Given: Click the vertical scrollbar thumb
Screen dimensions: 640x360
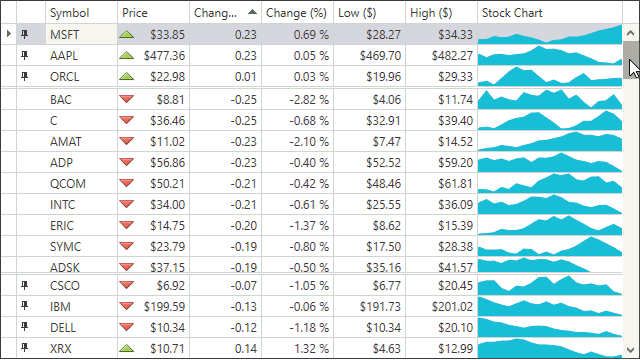Looking at the screenshot, I should [631, 60].
